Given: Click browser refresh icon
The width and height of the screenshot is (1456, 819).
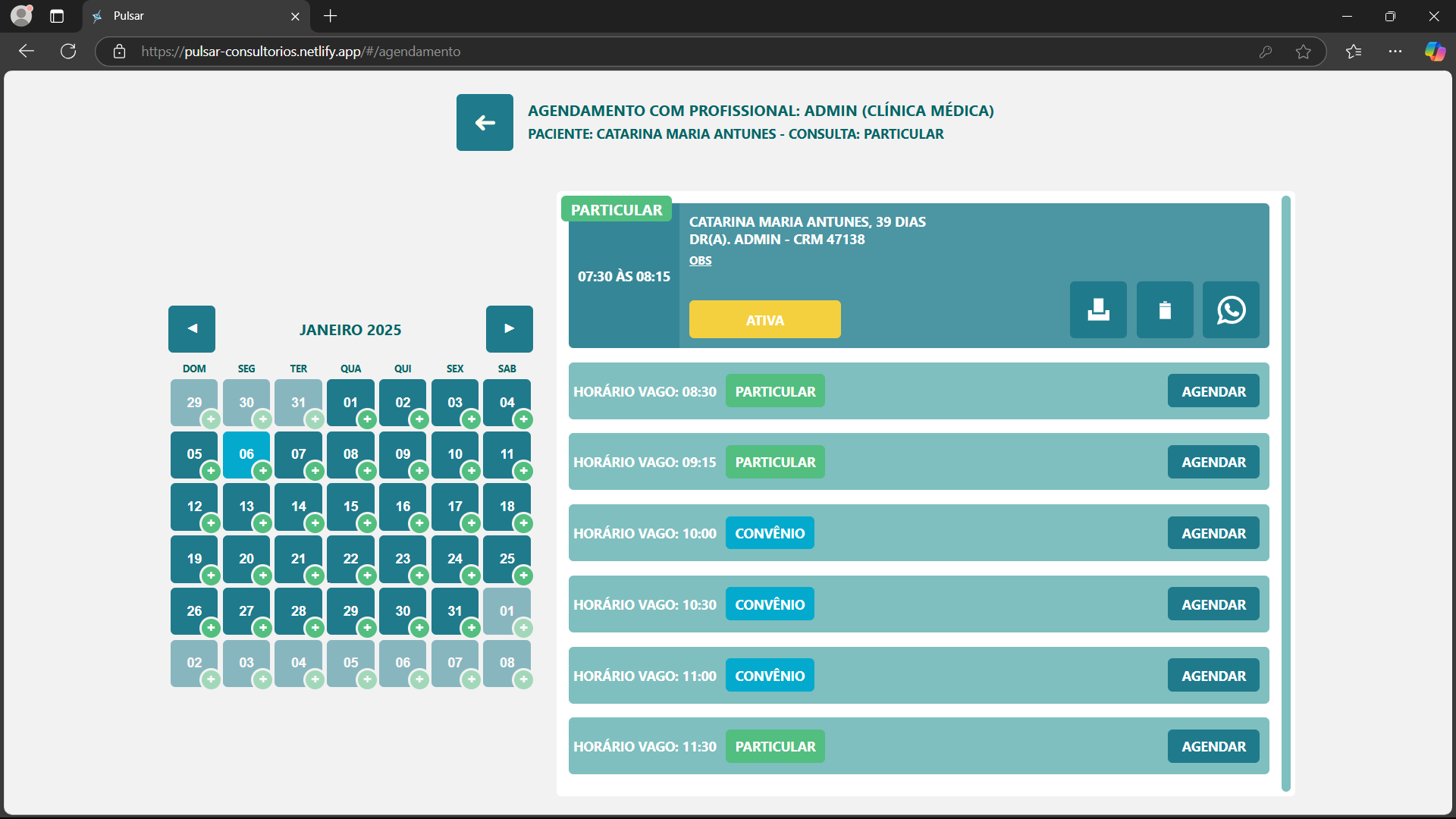Looking at the screenshot, I should tap(68, 51).
